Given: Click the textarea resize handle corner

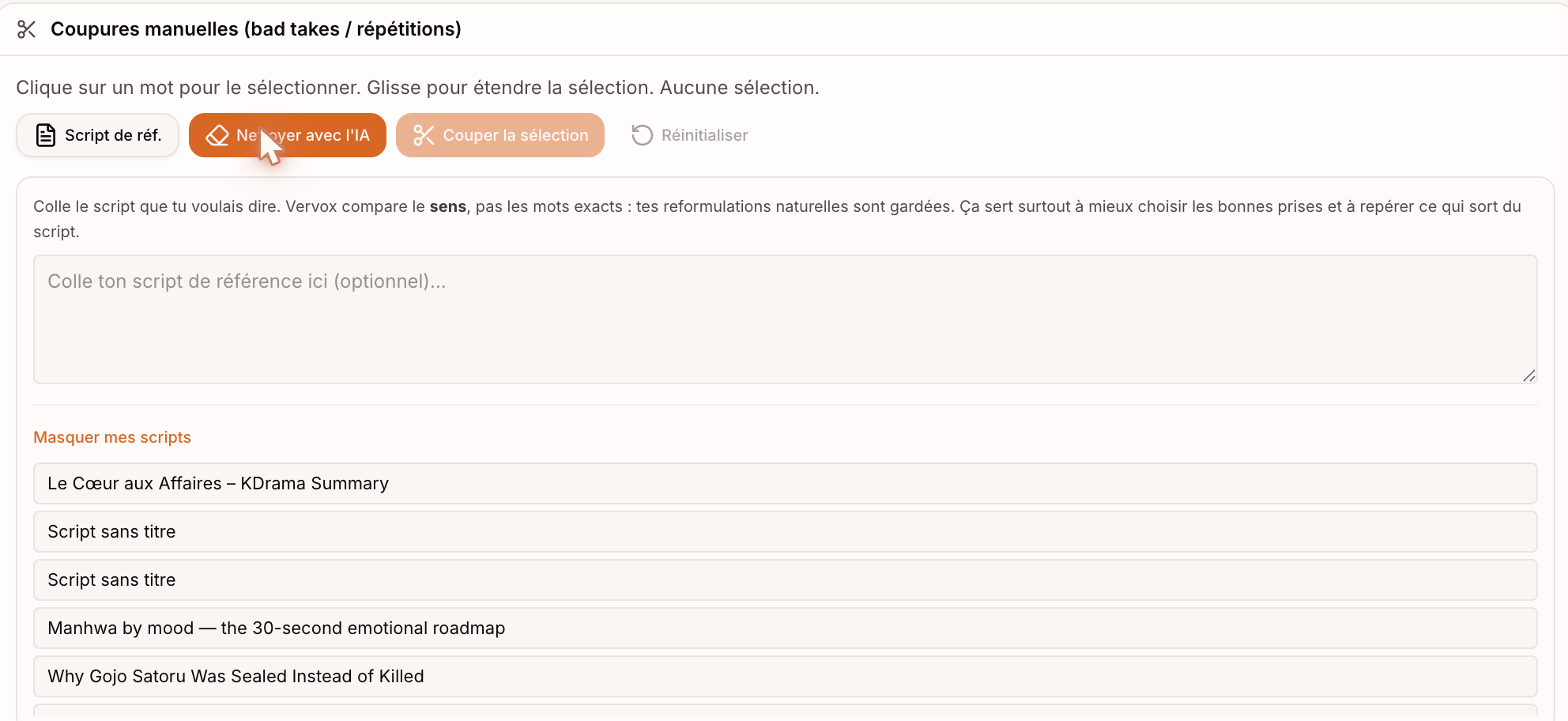Looking at the screenshot, I should (x=1529, y=376).
